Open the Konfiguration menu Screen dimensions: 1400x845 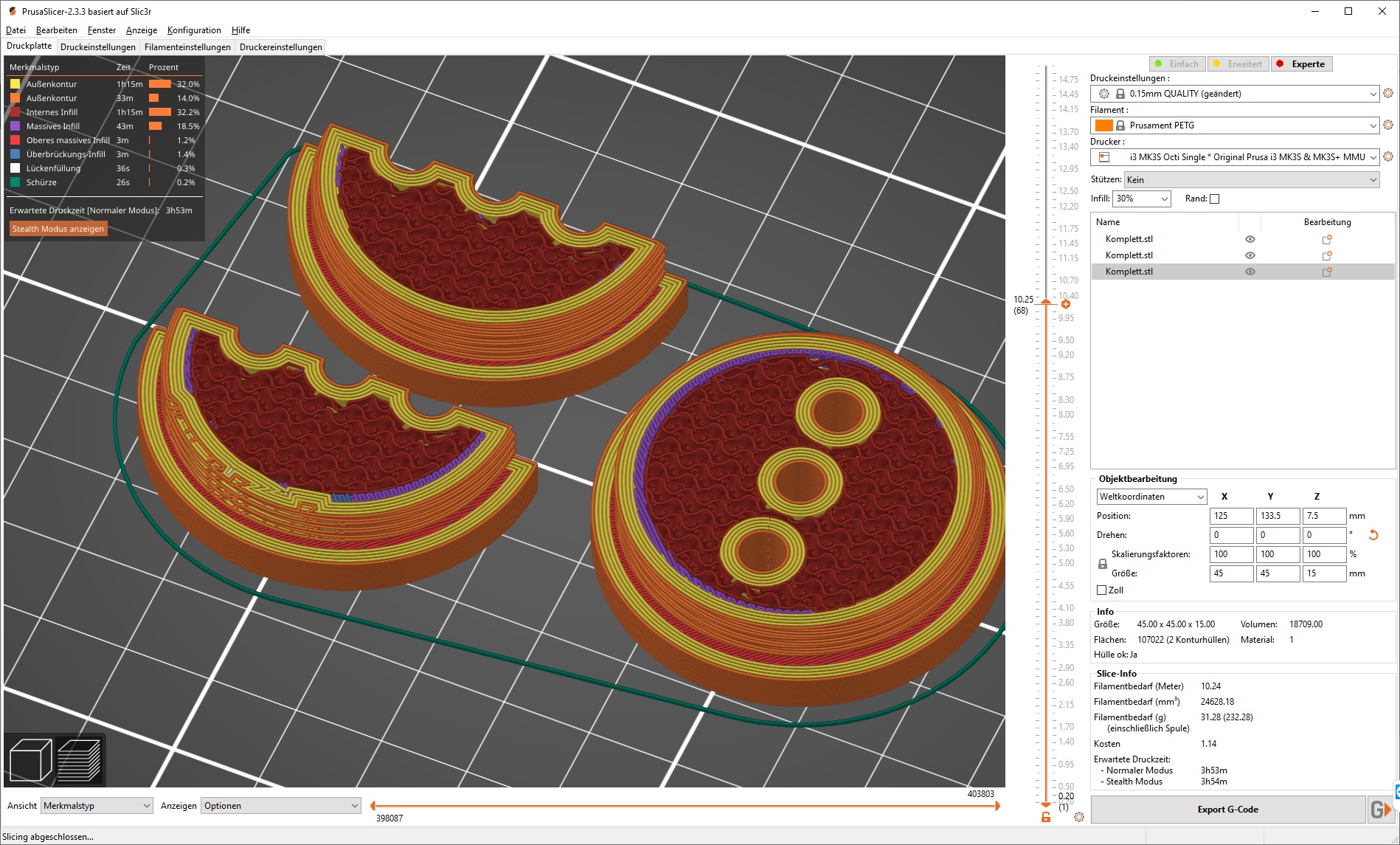tap(193, 30)
